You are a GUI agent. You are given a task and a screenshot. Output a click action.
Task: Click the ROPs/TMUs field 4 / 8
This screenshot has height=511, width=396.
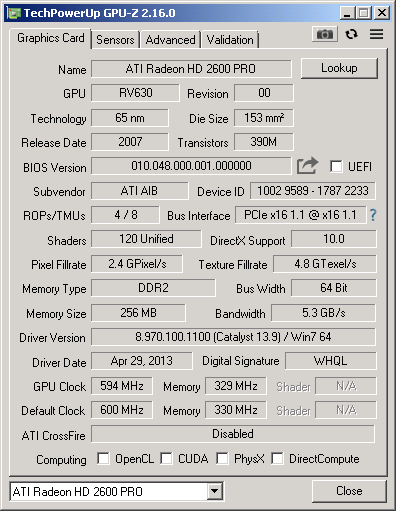coord(125,215)
